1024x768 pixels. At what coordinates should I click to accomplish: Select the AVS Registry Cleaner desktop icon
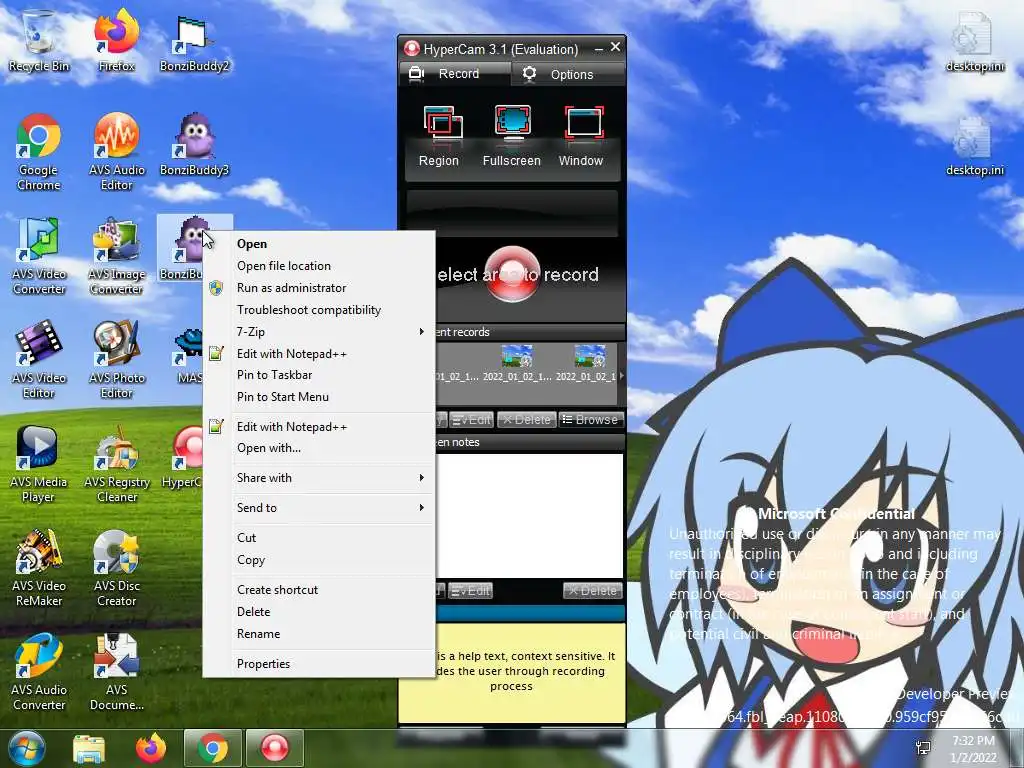click(116, 464)
